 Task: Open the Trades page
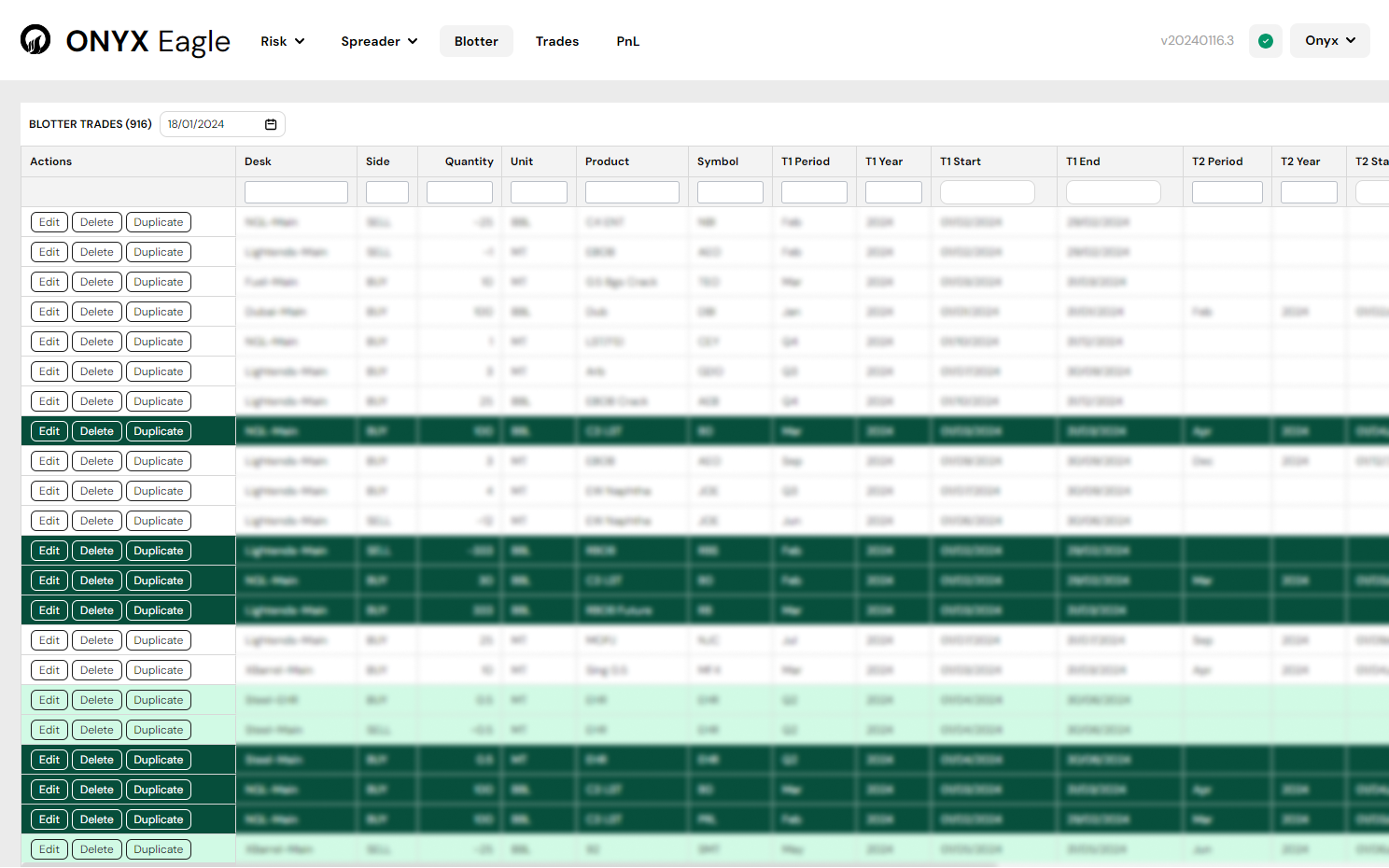(557, 41)
